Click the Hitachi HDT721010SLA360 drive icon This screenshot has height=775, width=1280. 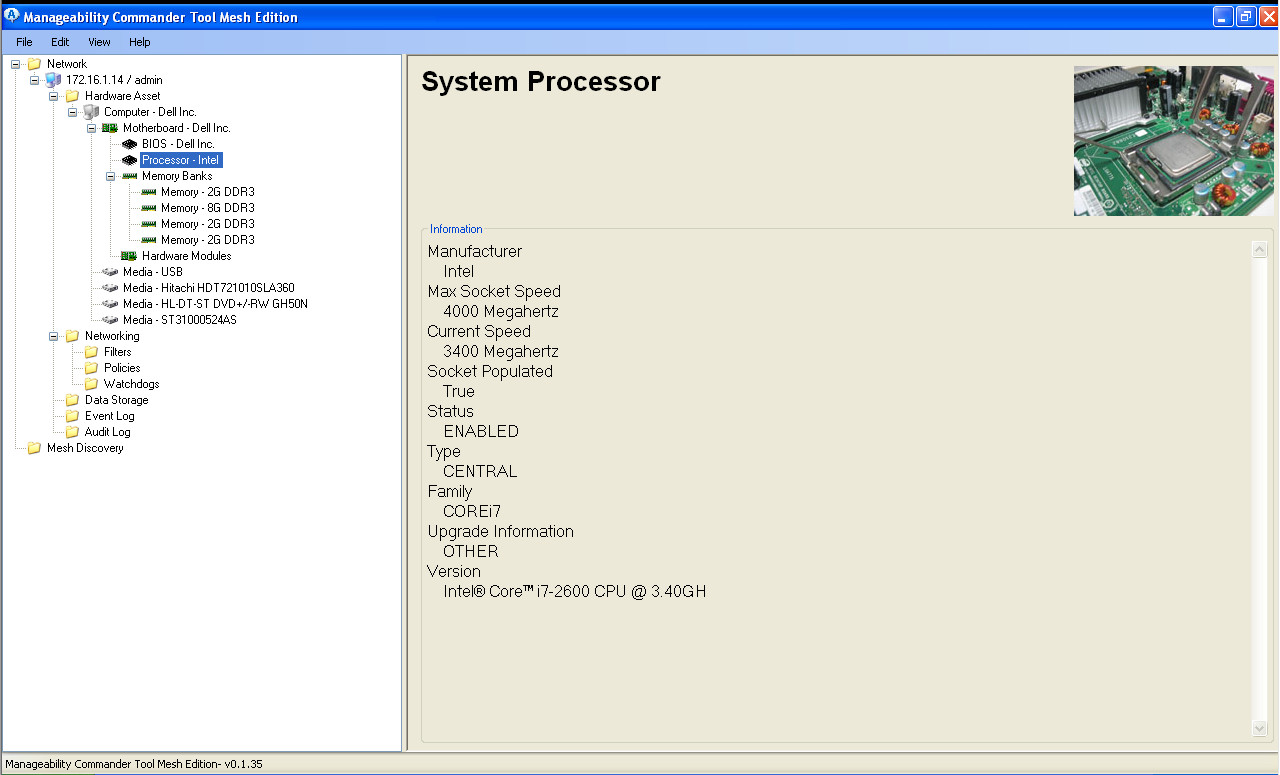click(x=110, y=288)
